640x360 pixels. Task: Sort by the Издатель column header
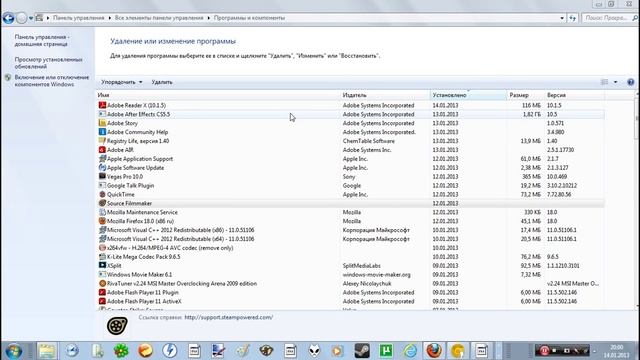[385, 95]
